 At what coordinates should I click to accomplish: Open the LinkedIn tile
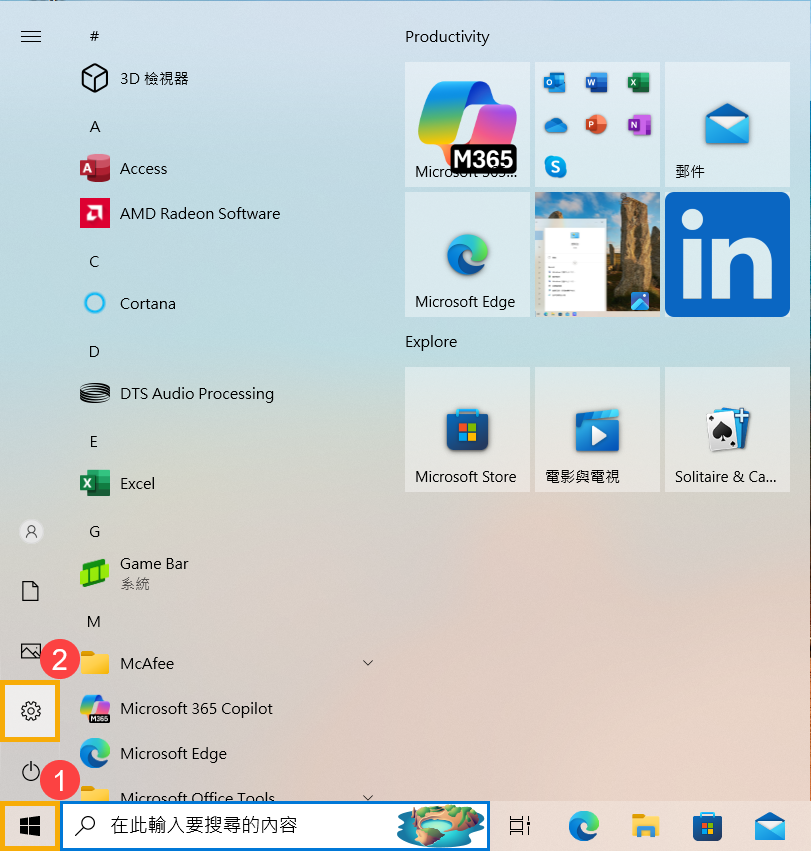(727, 255)
